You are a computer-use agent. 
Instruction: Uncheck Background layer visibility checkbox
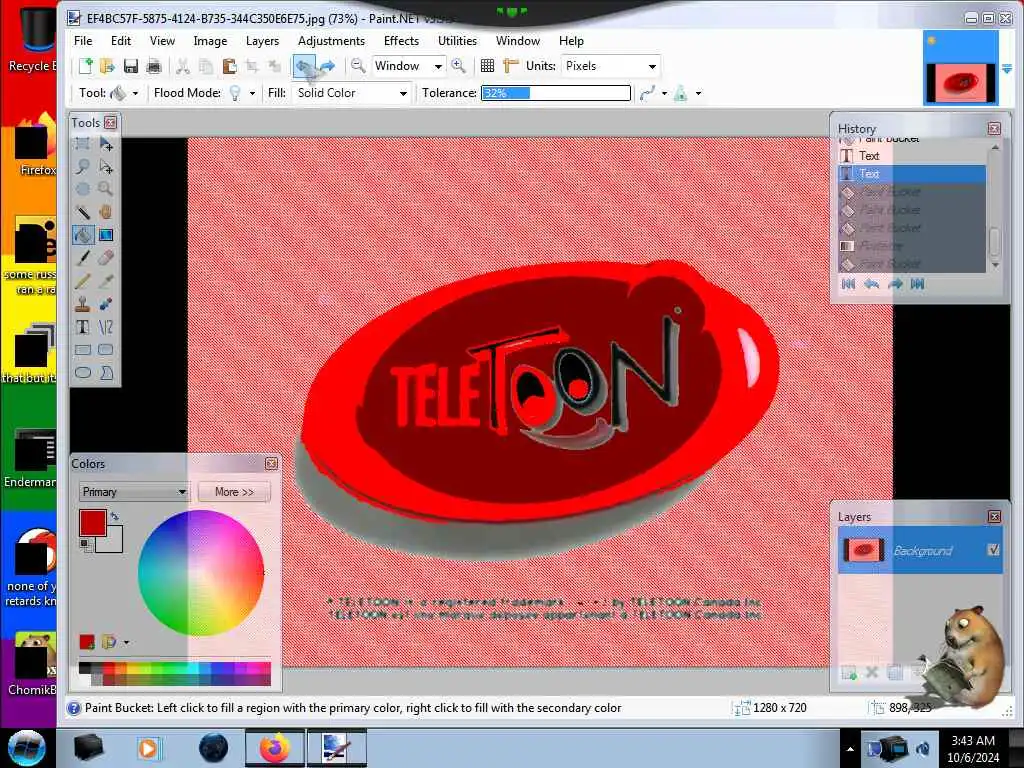point(993,550)
